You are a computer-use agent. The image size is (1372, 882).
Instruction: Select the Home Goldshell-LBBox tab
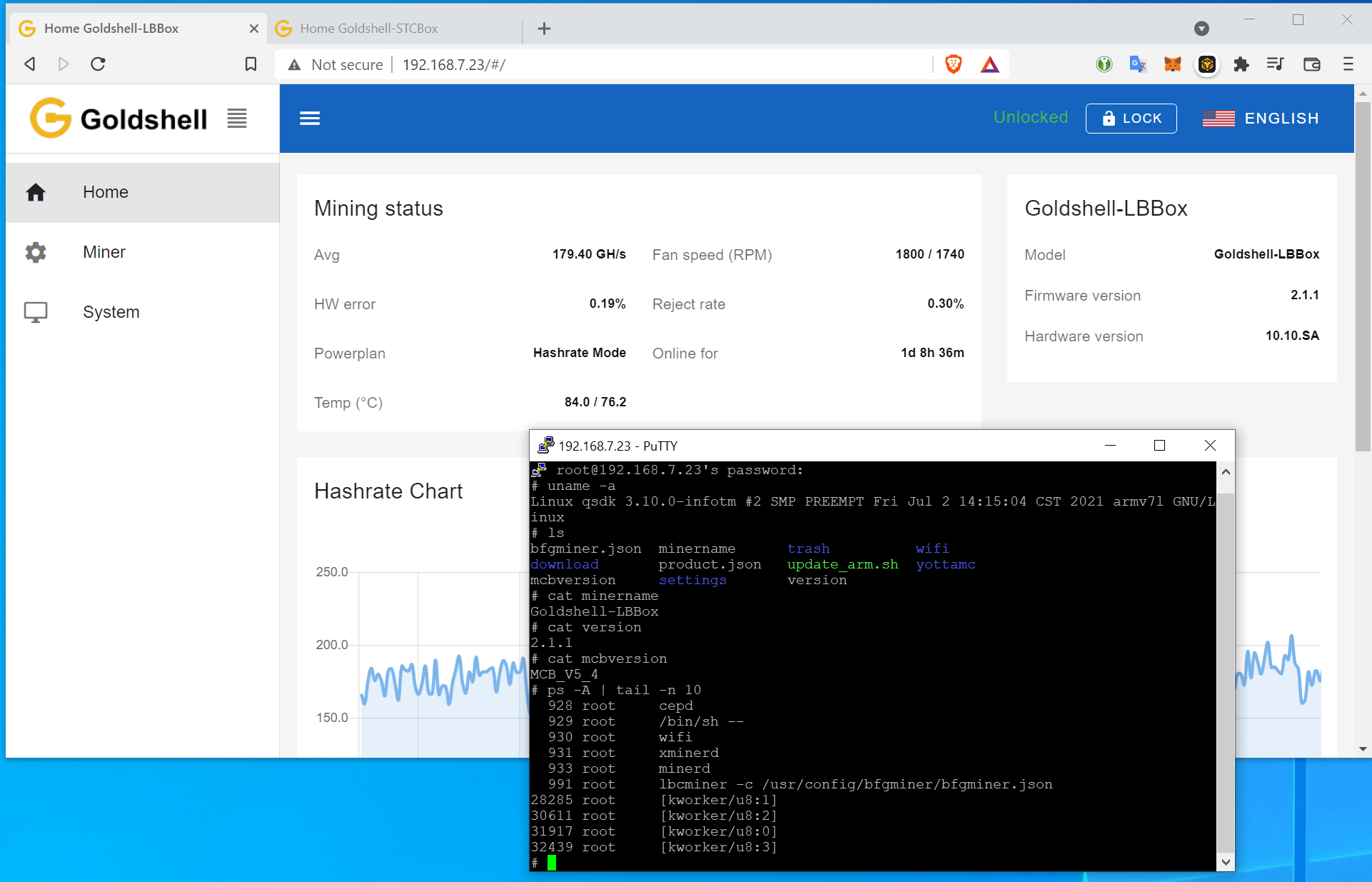pos(138,29)
